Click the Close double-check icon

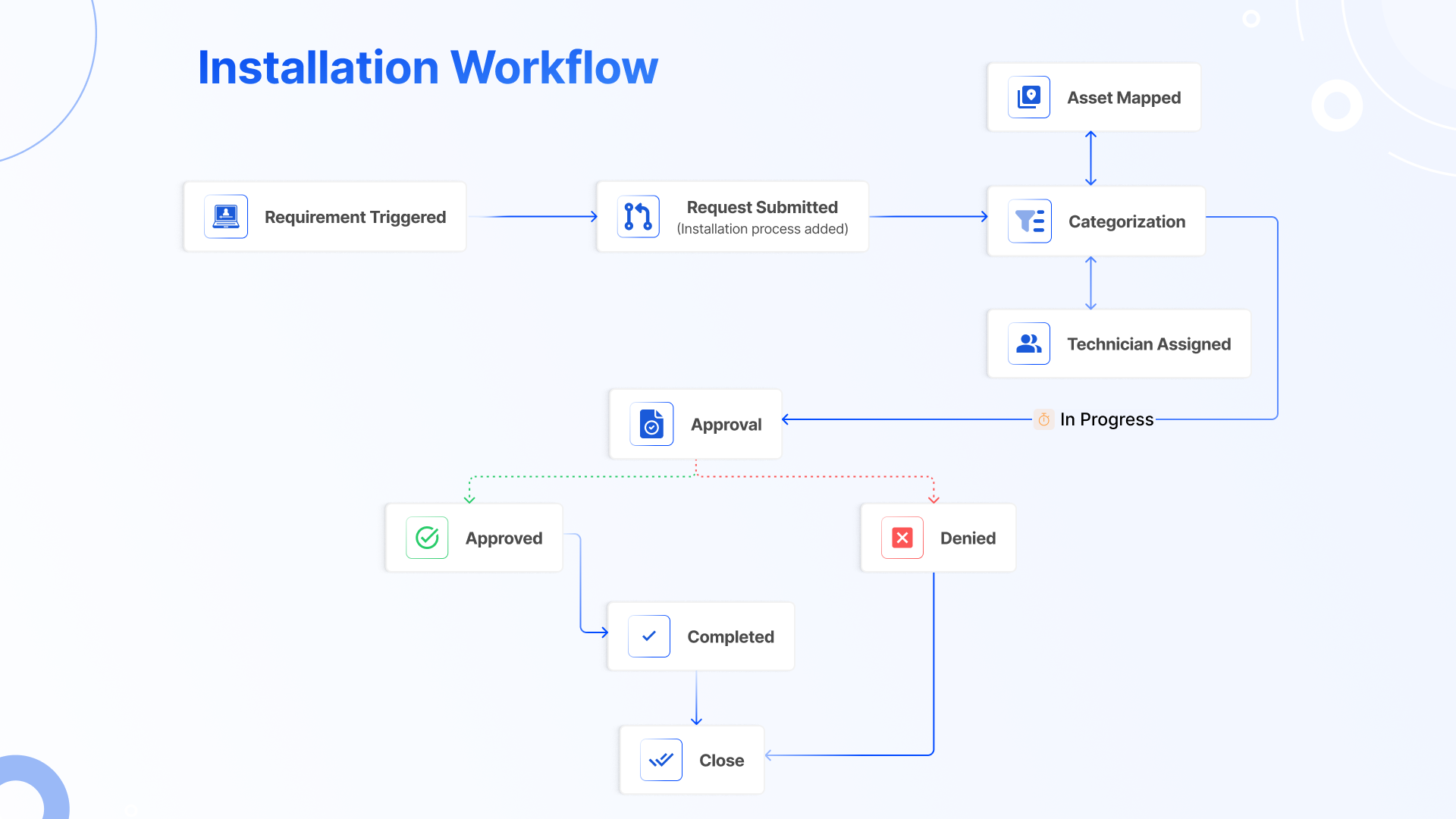pos(661,760)
